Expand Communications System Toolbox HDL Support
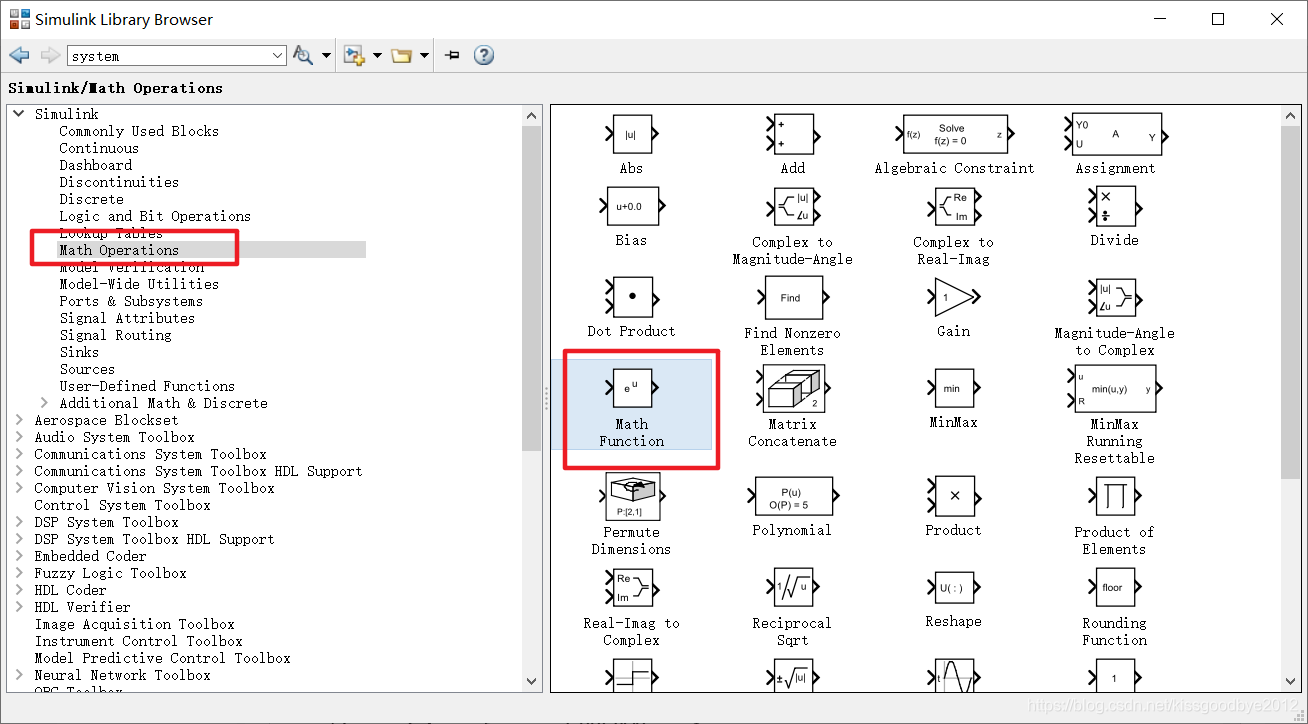The image size is (1308, 724). (x=19, y=471)
